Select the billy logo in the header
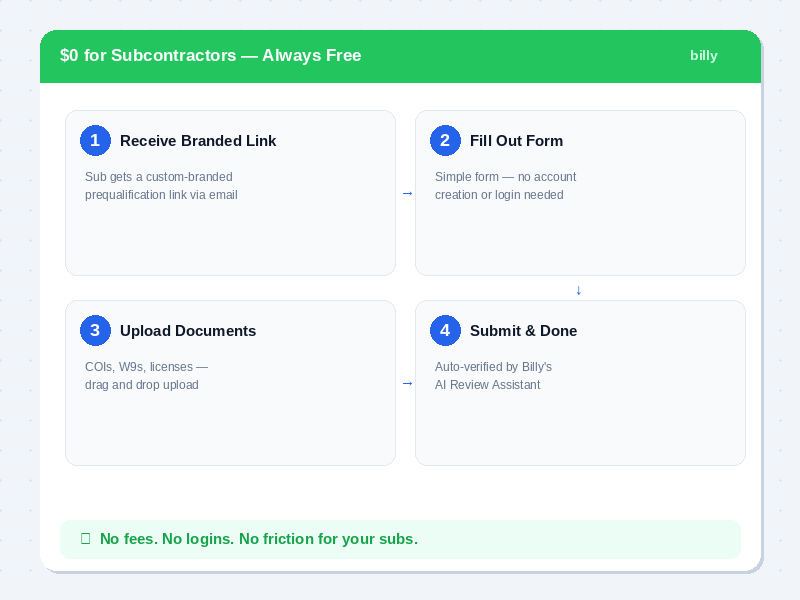This screenshot has height=600, width=800. 704,56
